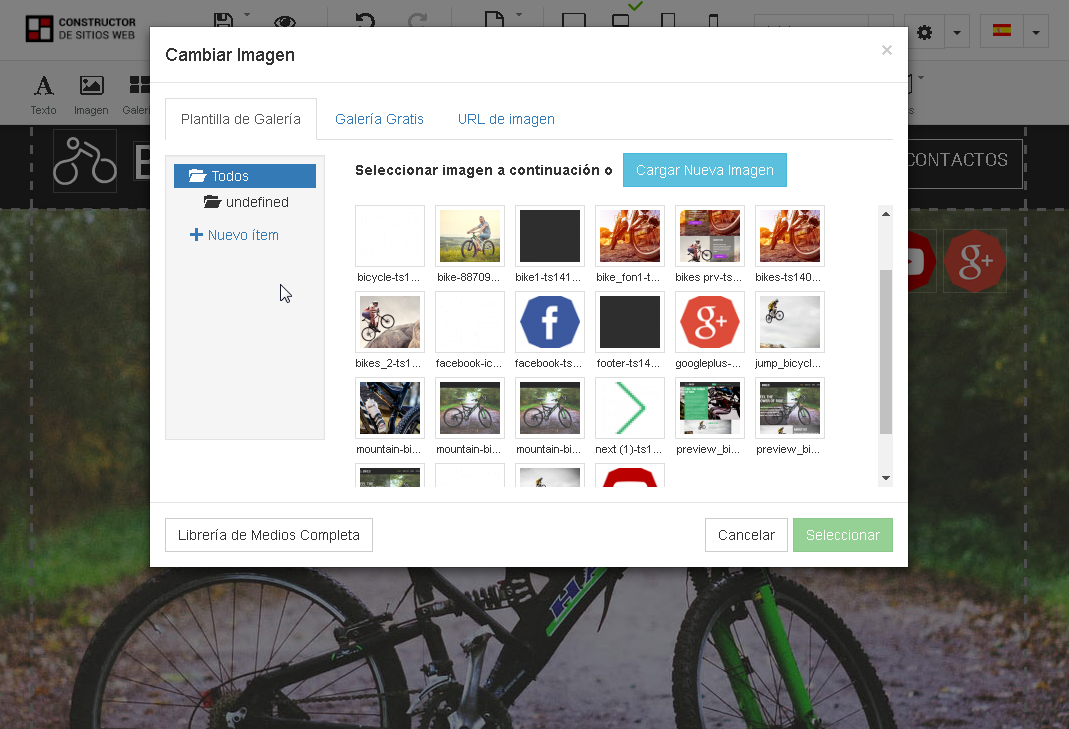Open Librería de Medios Completa
The height and width of the screenshot is (729, 1069).
click(269, 535)
